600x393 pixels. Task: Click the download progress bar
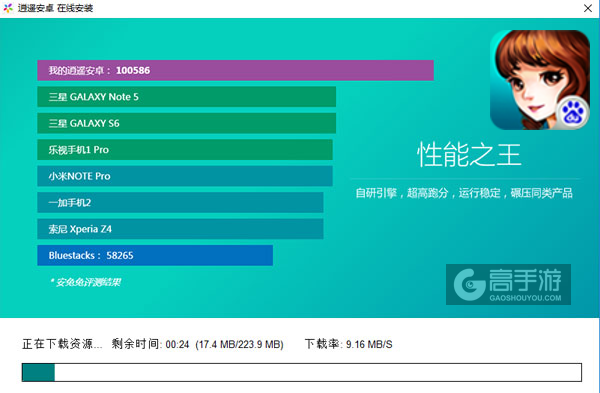[x=302, y=372]
